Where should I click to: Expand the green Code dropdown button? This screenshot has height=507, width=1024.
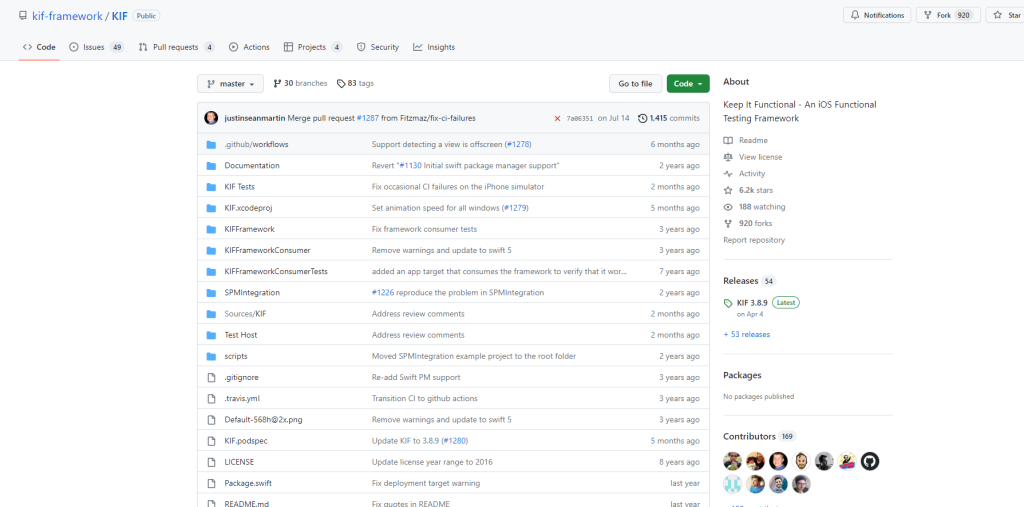(x=688, y=84)
